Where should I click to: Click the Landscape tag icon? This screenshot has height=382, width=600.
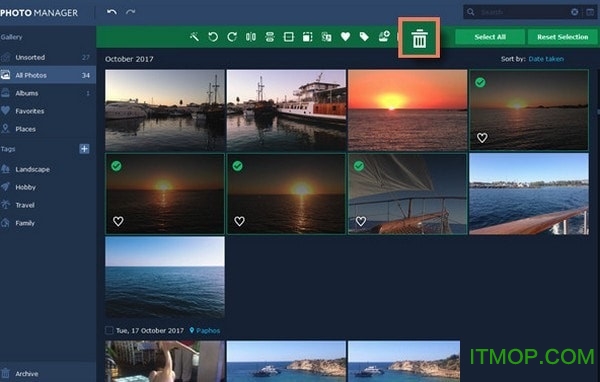5,169
